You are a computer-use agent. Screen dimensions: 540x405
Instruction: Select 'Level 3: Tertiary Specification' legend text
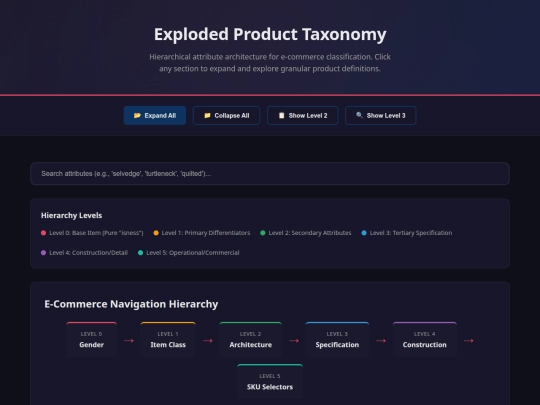(x=411, y=233)
